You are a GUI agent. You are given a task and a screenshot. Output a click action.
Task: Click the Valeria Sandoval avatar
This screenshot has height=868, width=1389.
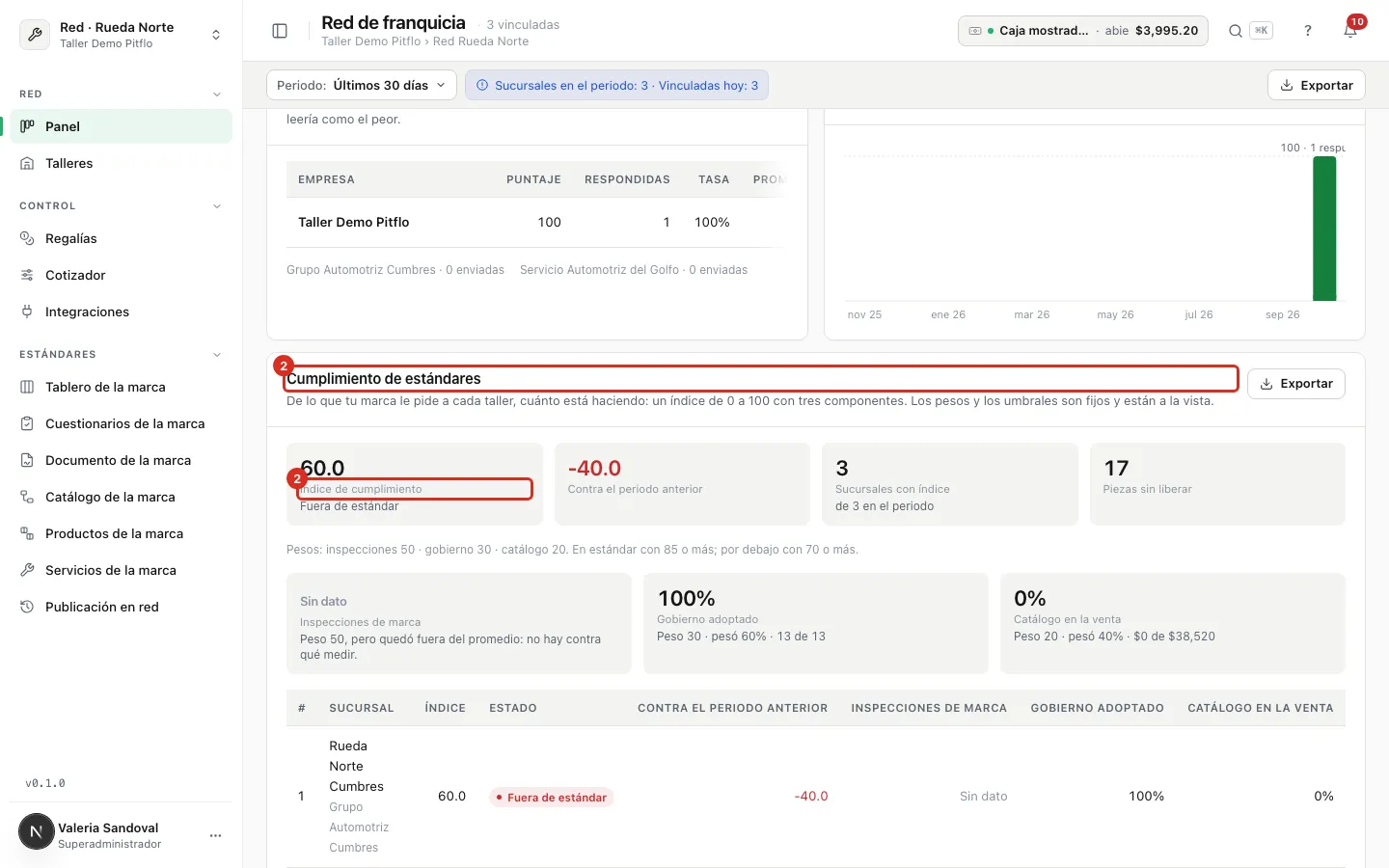[x=37, y=831]
